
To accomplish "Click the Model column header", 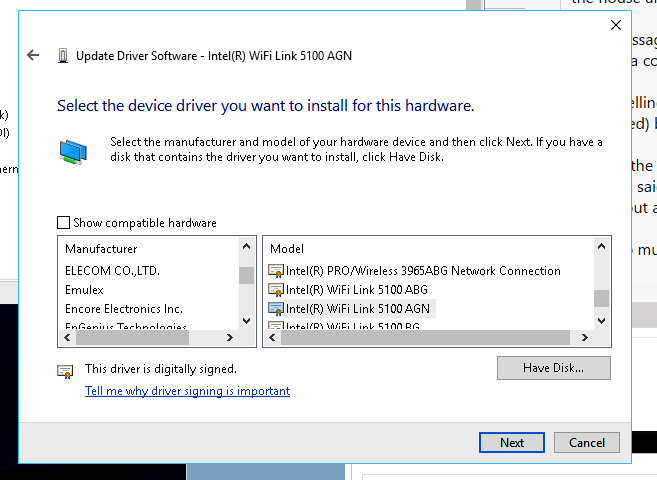I will (287, 249).
